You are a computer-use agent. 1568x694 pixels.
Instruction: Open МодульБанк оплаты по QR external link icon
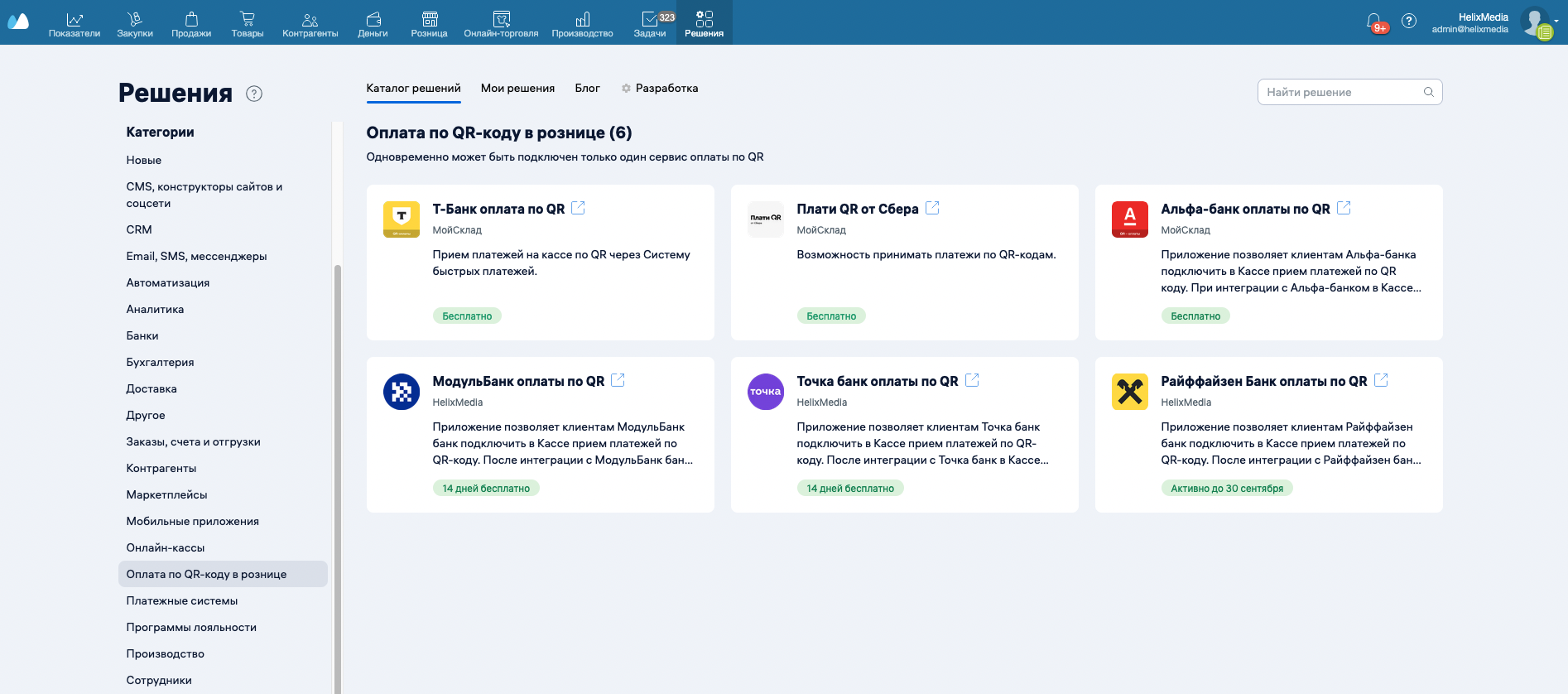pos(618,380)
